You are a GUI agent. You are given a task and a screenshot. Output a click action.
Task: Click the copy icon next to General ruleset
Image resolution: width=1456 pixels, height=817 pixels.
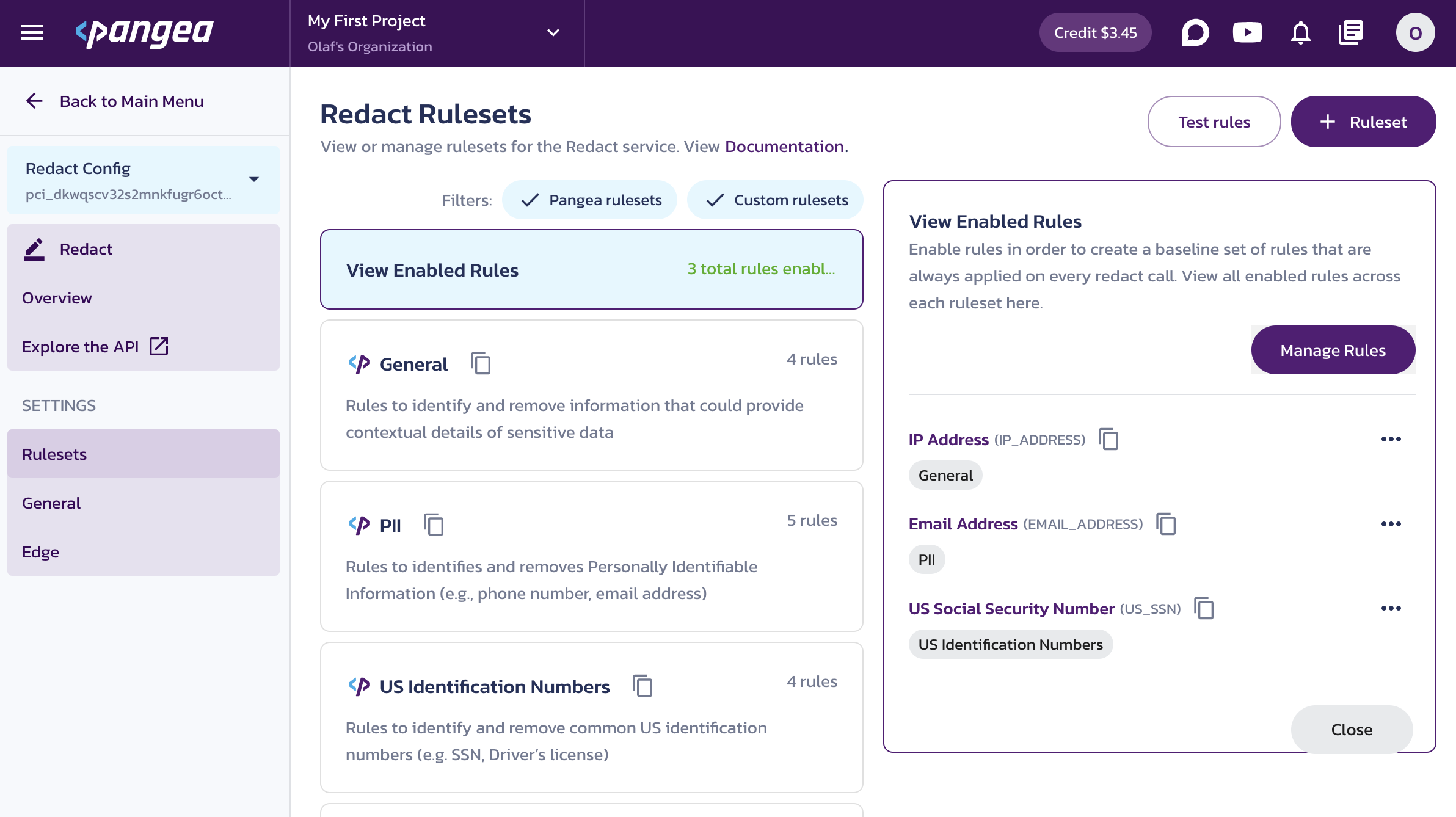(x=481, y=363)
